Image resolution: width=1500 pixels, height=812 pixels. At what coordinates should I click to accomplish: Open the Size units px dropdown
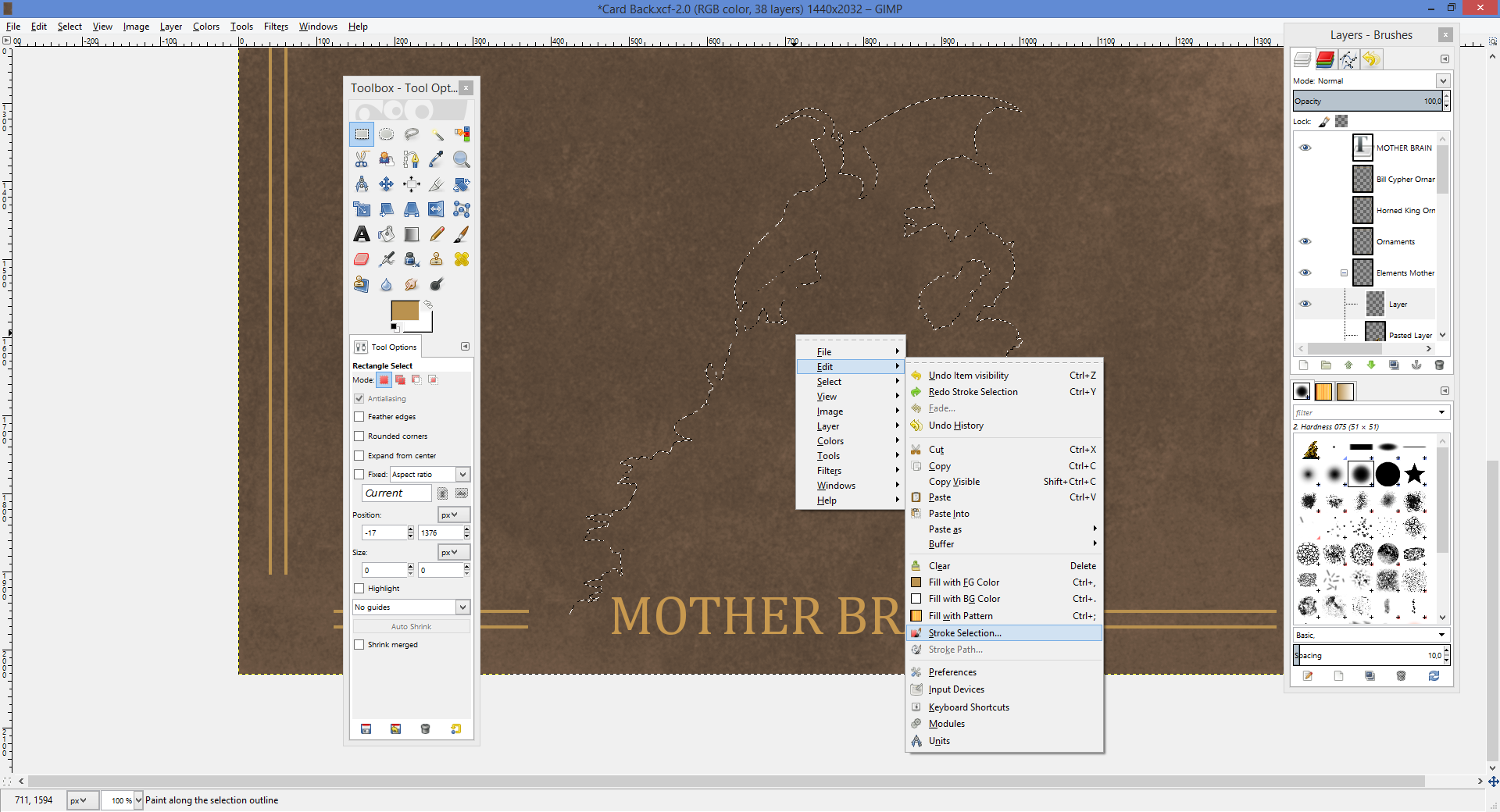click(454, 552)
